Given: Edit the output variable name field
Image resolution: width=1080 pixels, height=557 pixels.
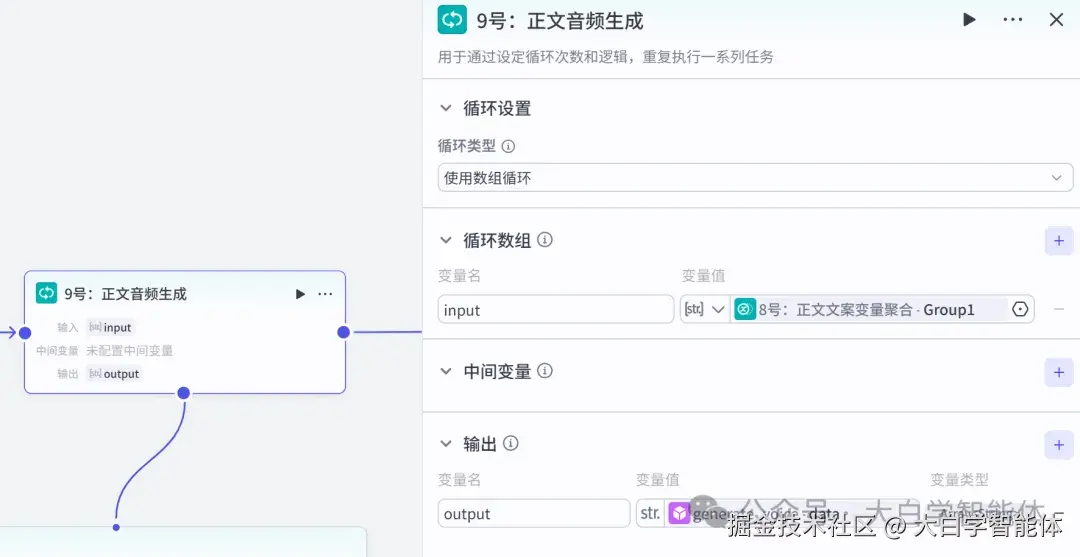Looking at the screenshot, I should [x=534, y=514].
